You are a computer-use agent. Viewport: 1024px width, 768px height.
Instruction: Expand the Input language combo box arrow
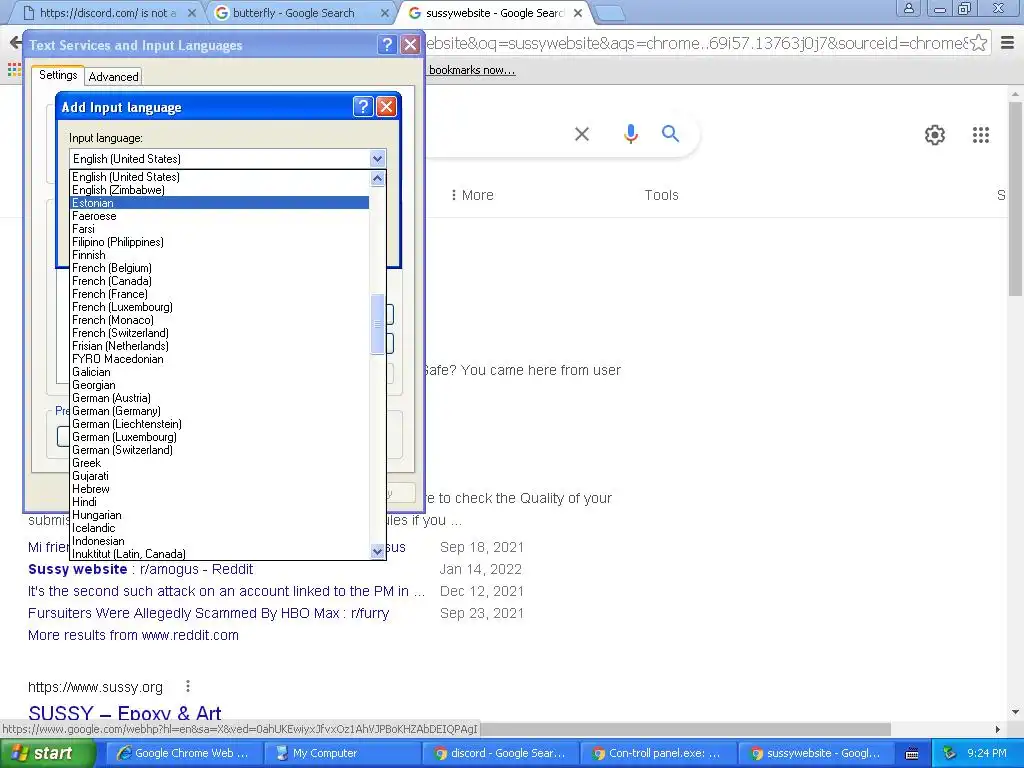(377, 159)
